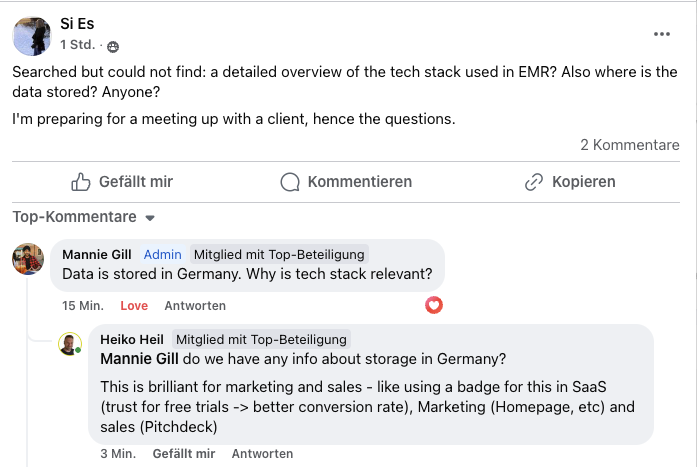Open the 2 Kommentare link
697x467 pixels.
tap(629, 145)
